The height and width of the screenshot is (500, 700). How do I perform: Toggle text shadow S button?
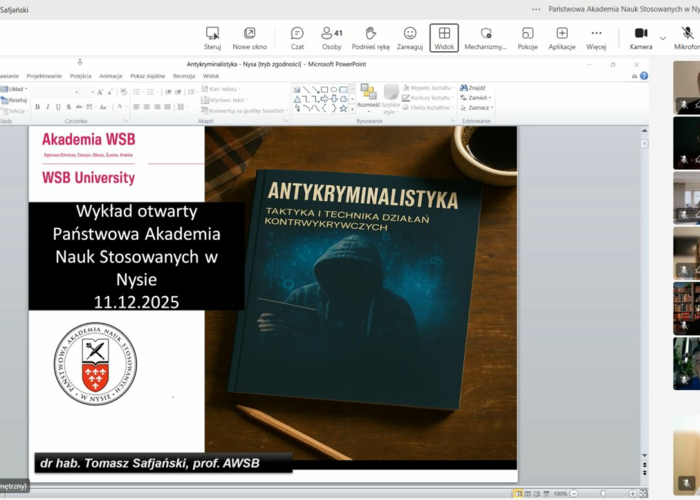[68, 107]
